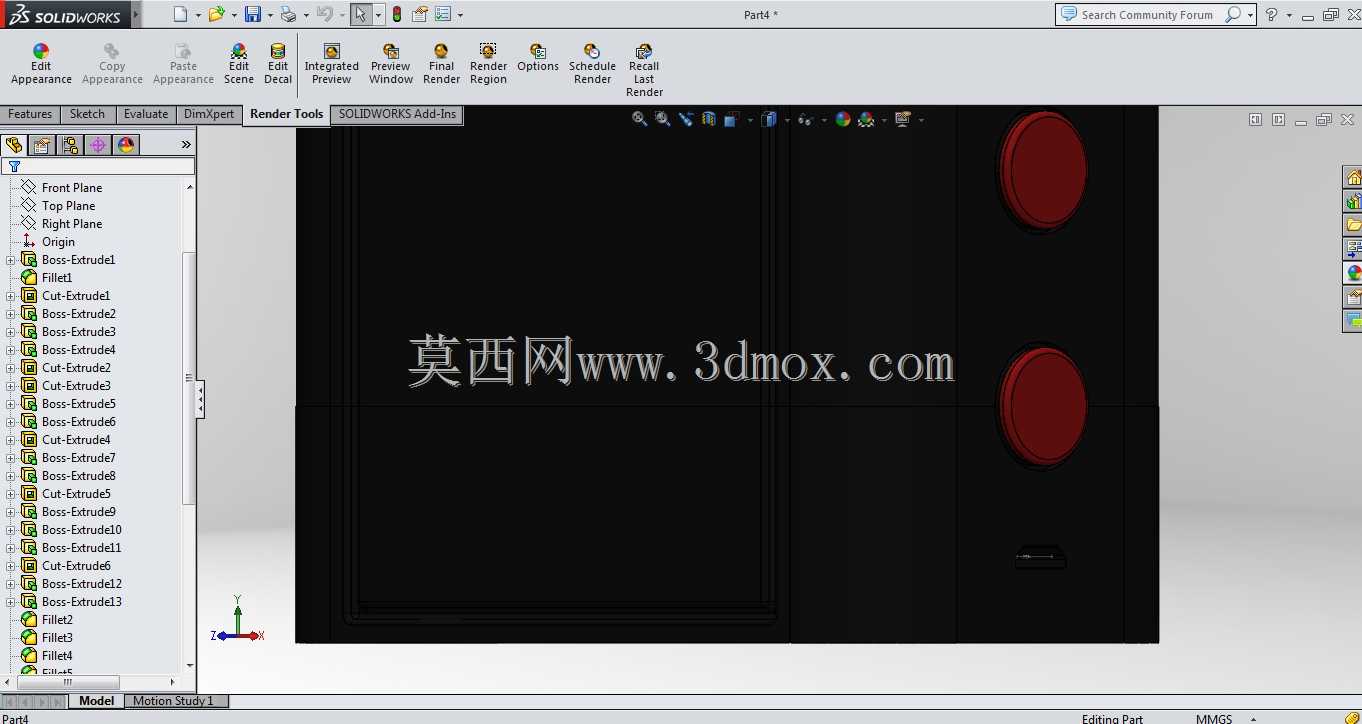Switch to the Features tab
Viewport: 1362px width, 724px height.
30,114
